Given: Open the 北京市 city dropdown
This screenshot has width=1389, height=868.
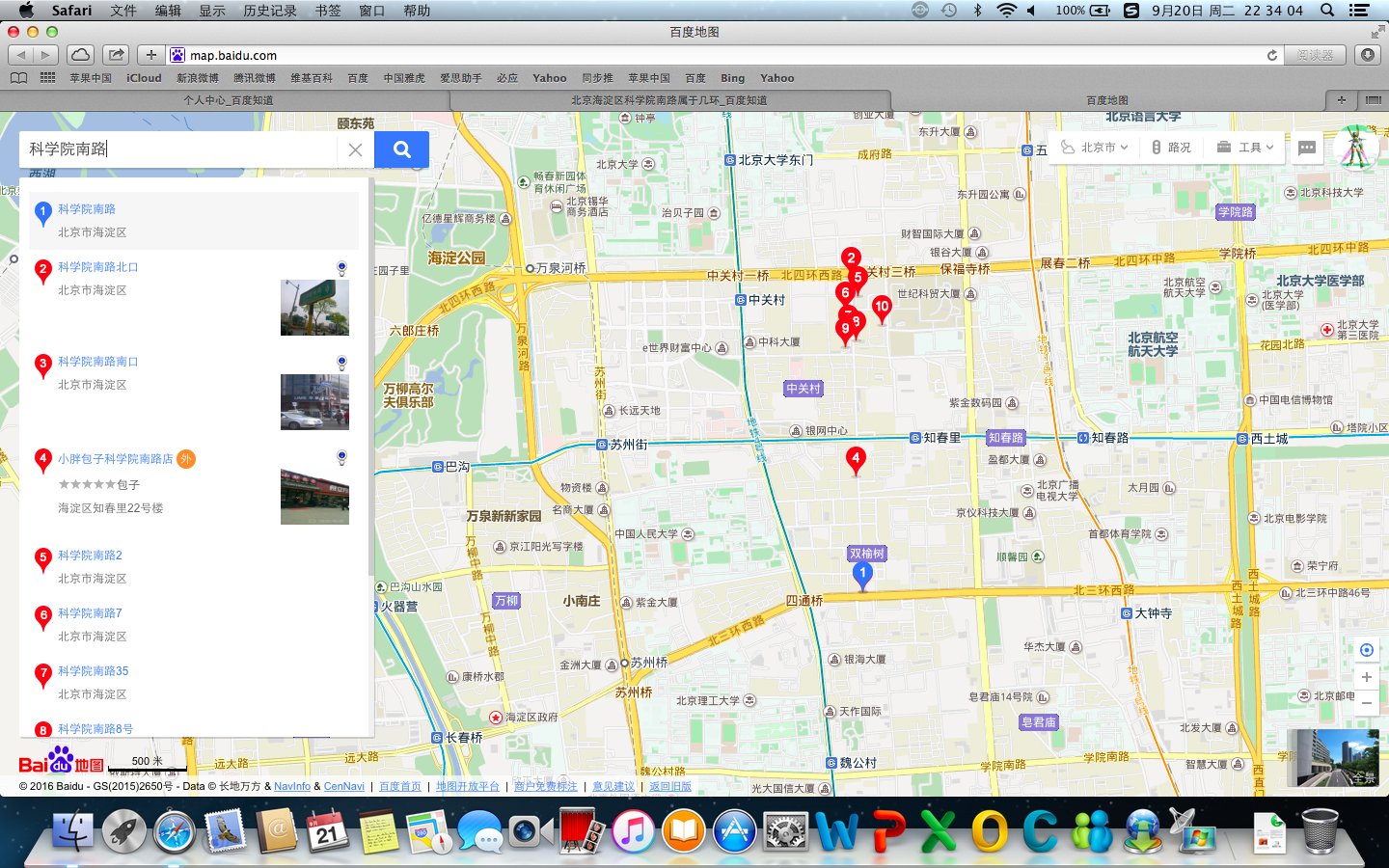Looking at the screenshot, I should (1095, 148).
